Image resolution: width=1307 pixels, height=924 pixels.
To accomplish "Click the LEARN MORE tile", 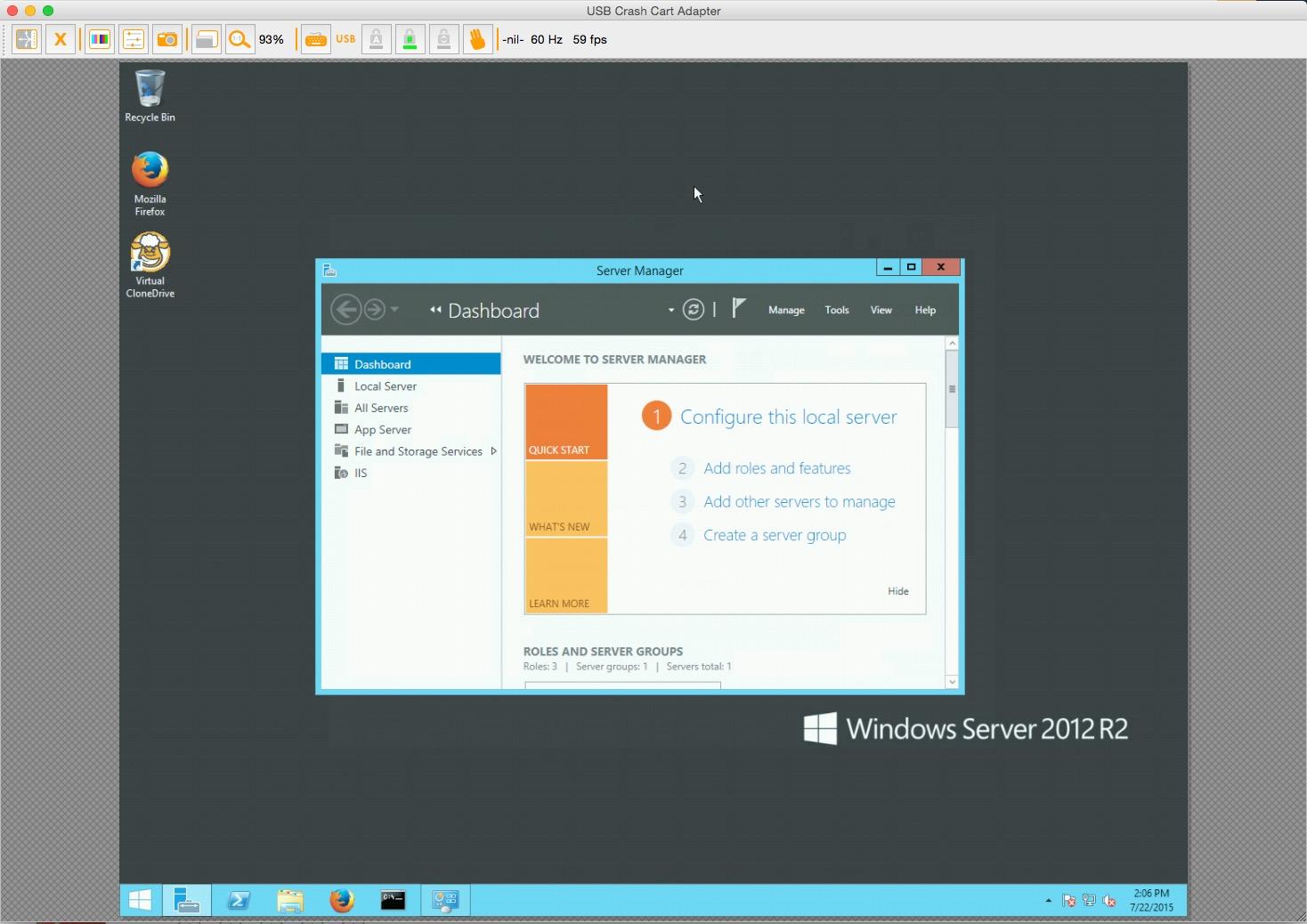I will 566,576.
